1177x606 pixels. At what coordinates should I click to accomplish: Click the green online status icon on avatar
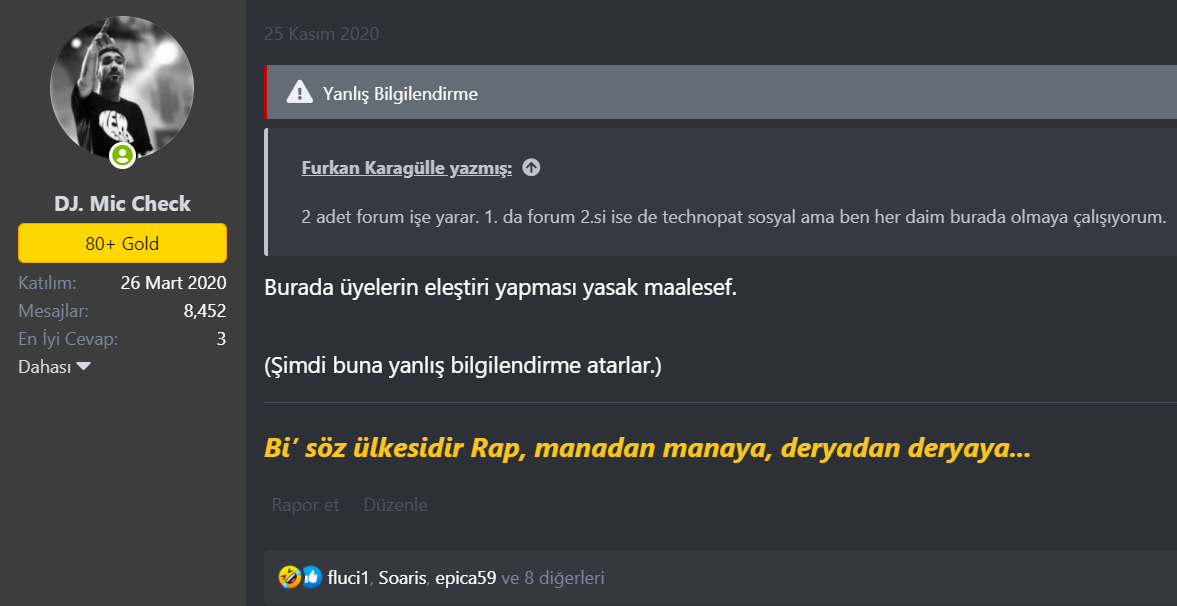tap(122, 155)
